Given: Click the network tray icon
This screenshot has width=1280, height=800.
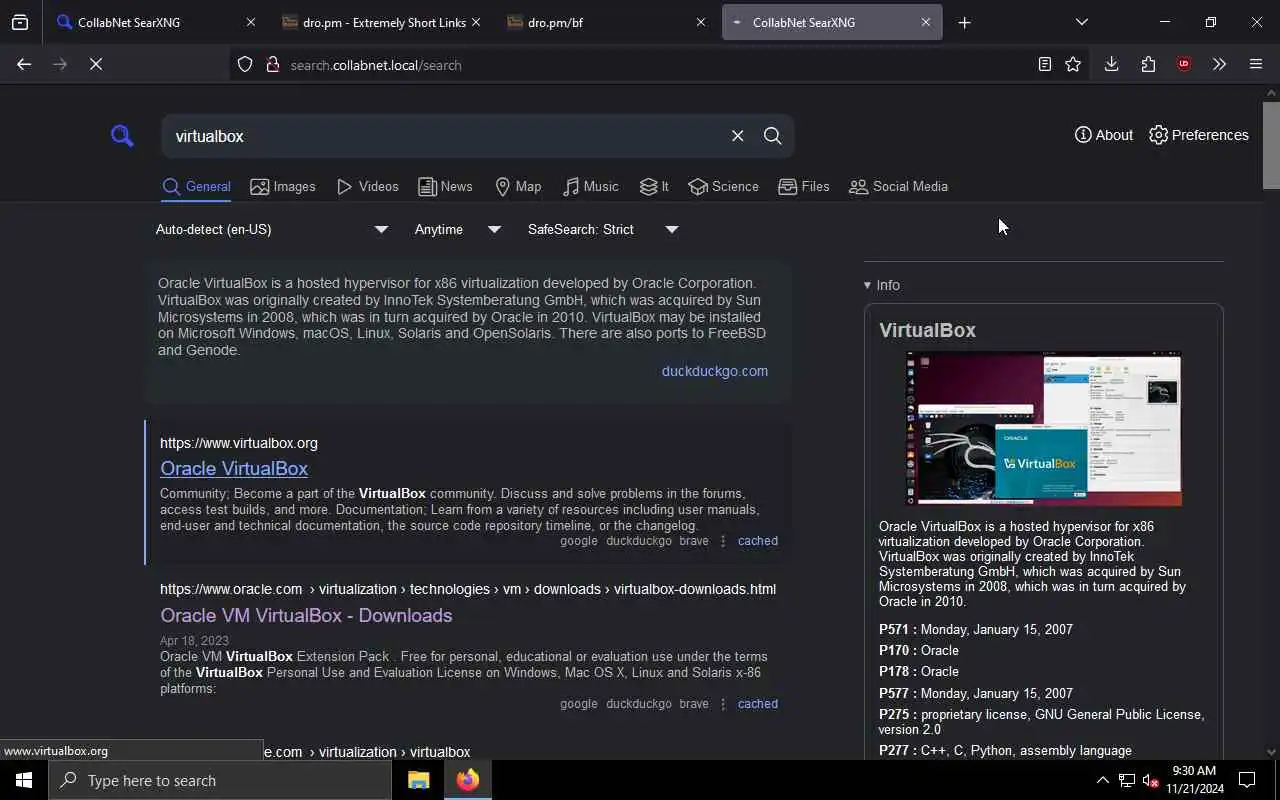Looking at the screenshot, I should pos(1126,780).
